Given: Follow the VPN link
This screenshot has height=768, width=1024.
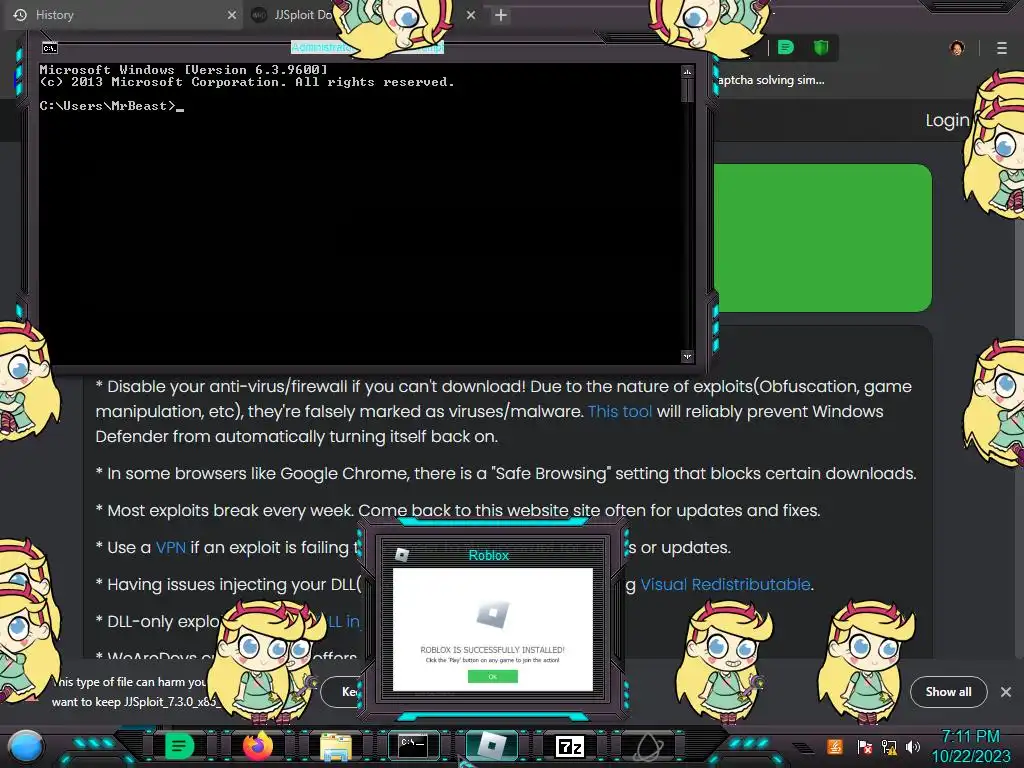Looking at the screenshot, I should tap(170, 547).
